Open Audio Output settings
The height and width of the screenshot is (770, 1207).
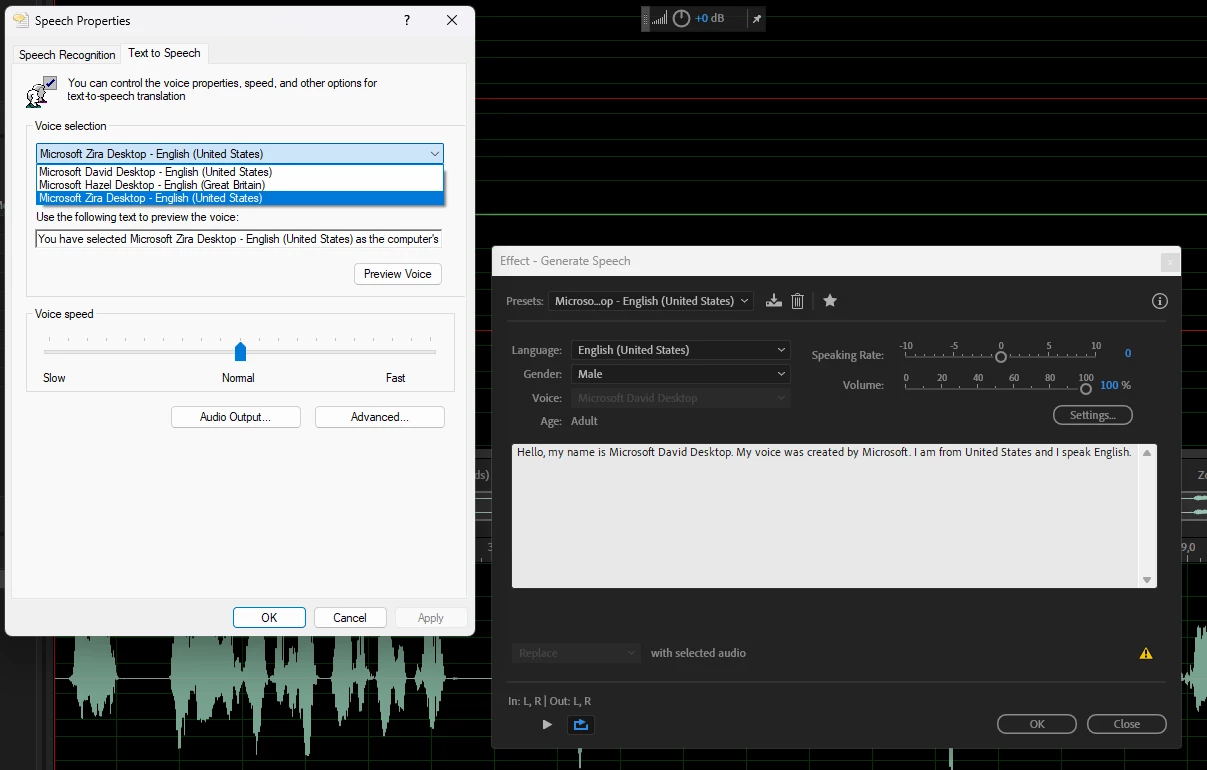(x=236, y=417)
